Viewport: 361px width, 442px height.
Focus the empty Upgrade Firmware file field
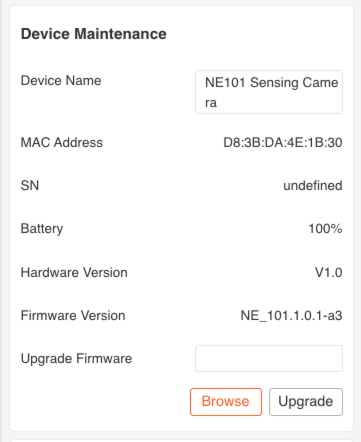269,359
